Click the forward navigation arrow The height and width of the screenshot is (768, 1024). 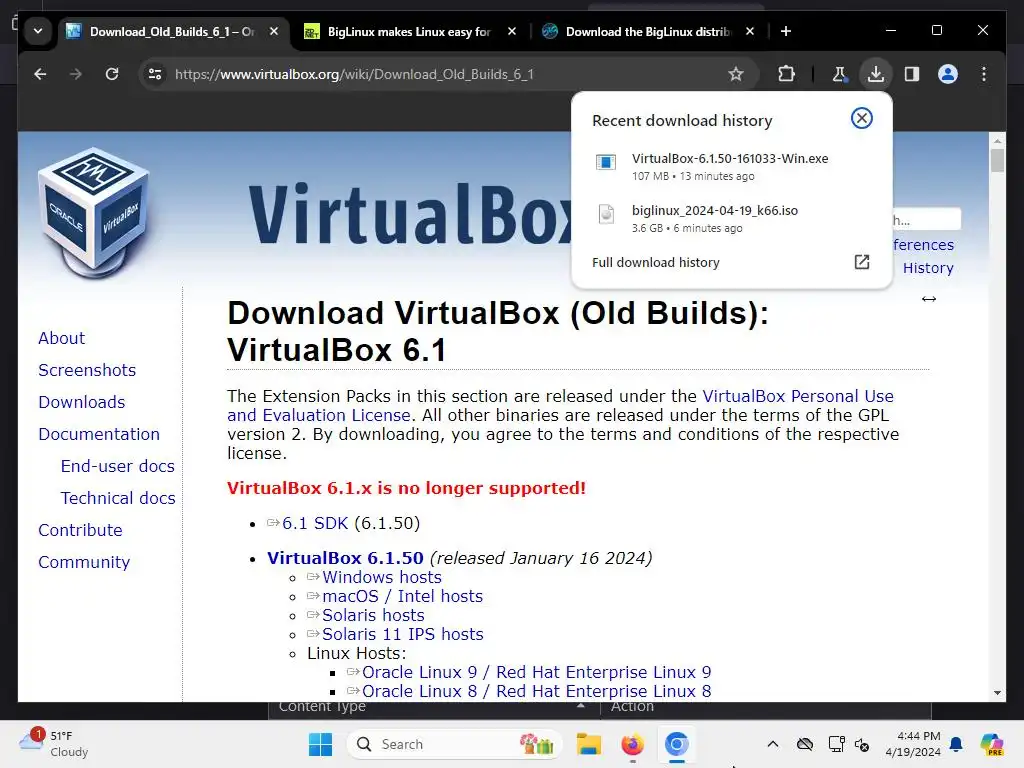tap(76, 74)
